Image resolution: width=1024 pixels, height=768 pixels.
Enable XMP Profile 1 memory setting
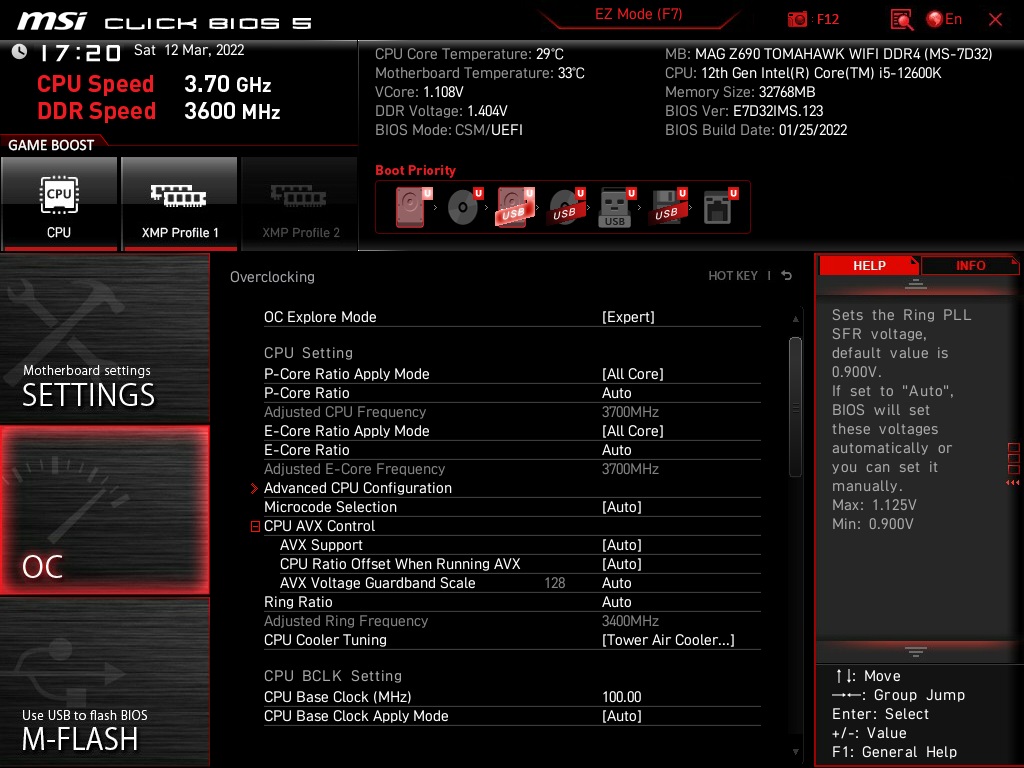click(180, 204)
